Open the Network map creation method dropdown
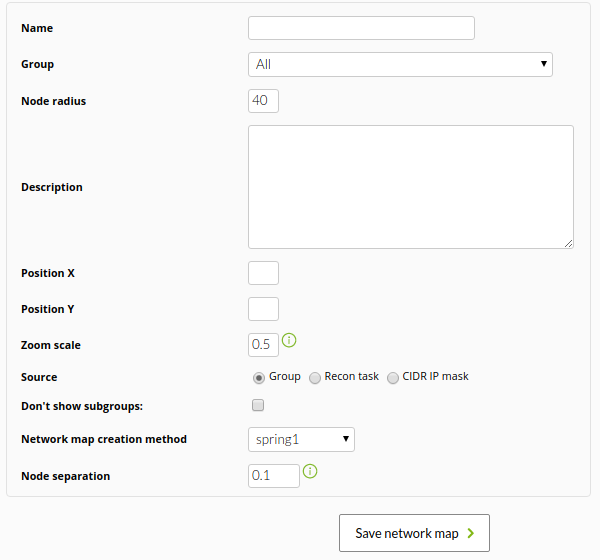600x560 pixels. tap(301, 439)
